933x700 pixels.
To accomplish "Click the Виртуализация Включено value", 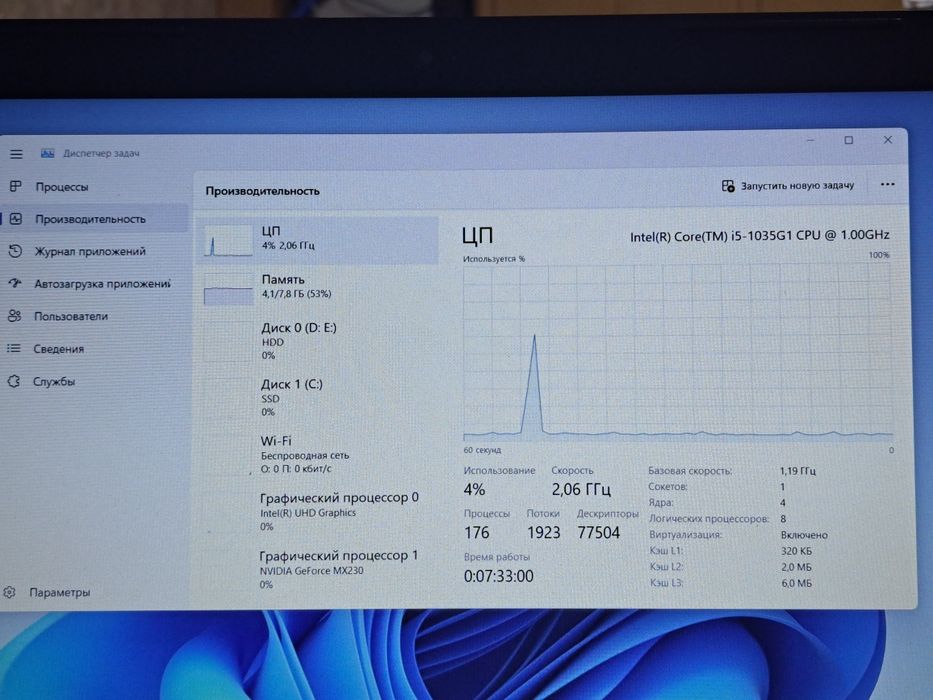I will coord(804,535).
